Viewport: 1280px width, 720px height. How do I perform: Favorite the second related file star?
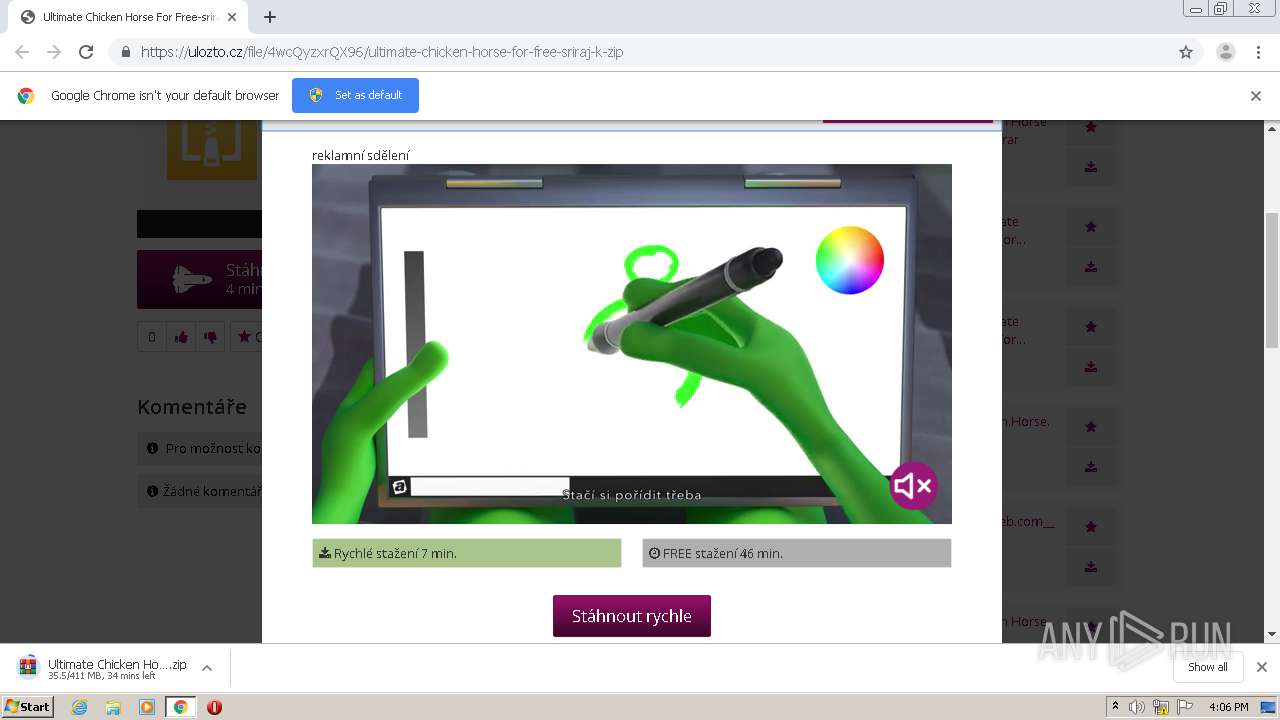pyautogui.click(x=1091, y=227)
